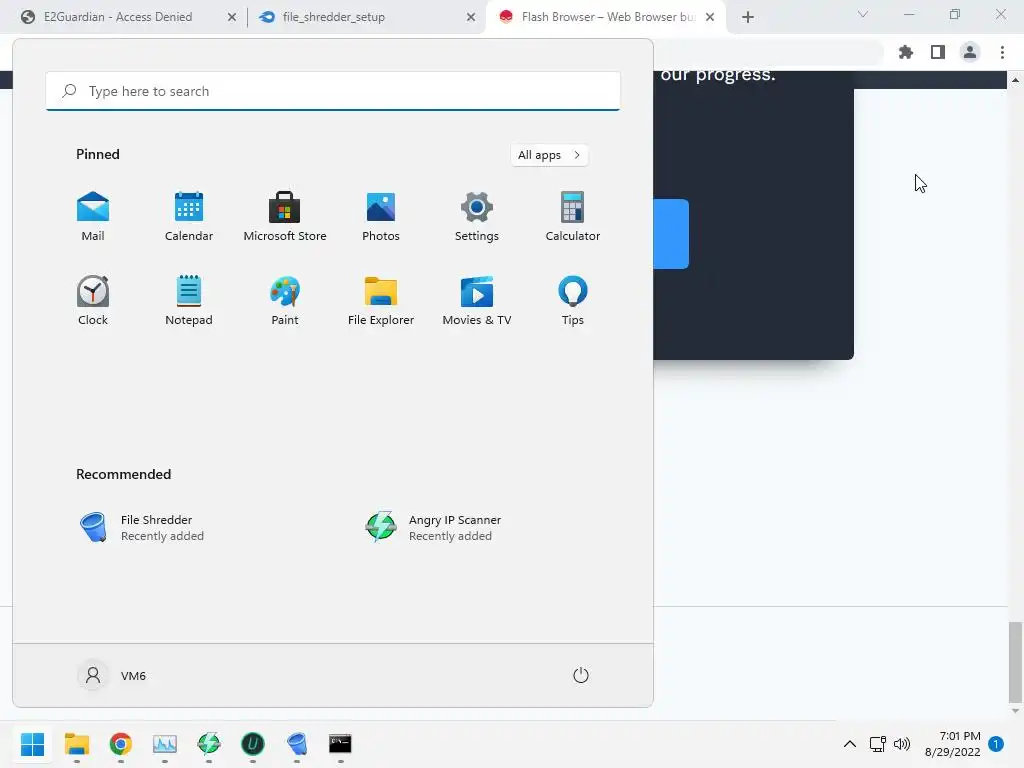Open File Explorer from the taskbar
Viewport: 1024px width, 768px height.
[x=76, y=744]
